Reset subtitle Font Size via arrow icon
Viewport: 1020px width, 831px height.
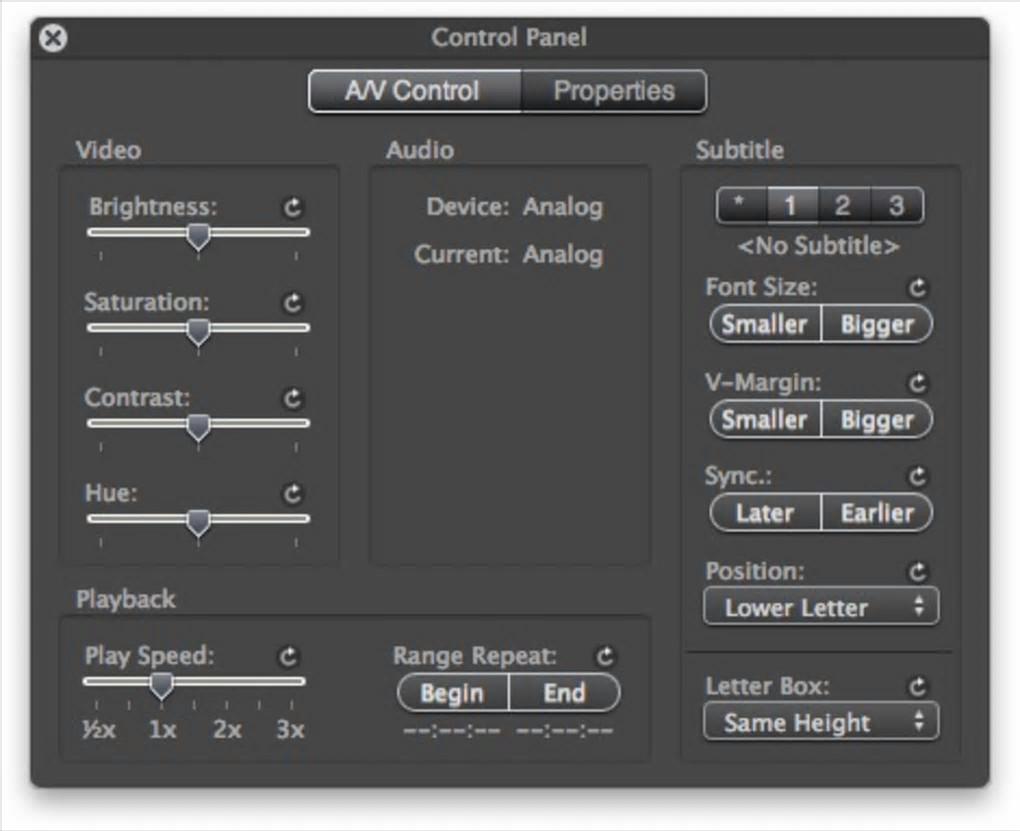click(x=918, y=288)
